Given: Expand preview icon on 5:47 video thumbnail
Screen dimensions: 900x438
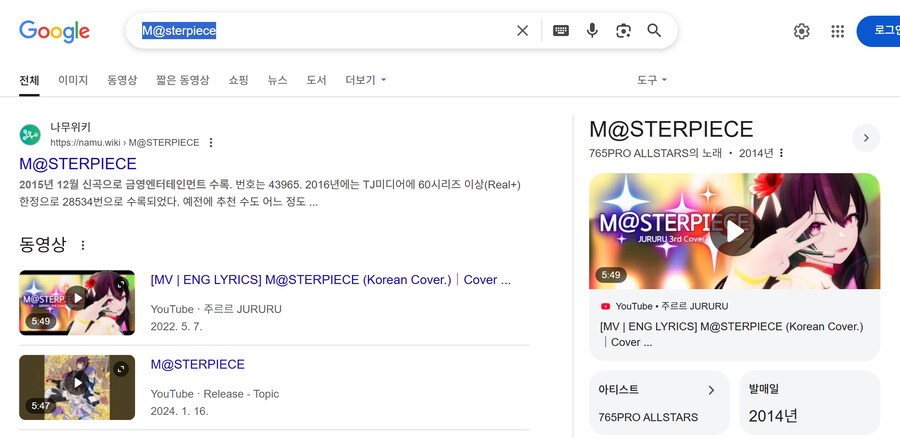Looking at the screenshot, I should [x=121, y=369].
